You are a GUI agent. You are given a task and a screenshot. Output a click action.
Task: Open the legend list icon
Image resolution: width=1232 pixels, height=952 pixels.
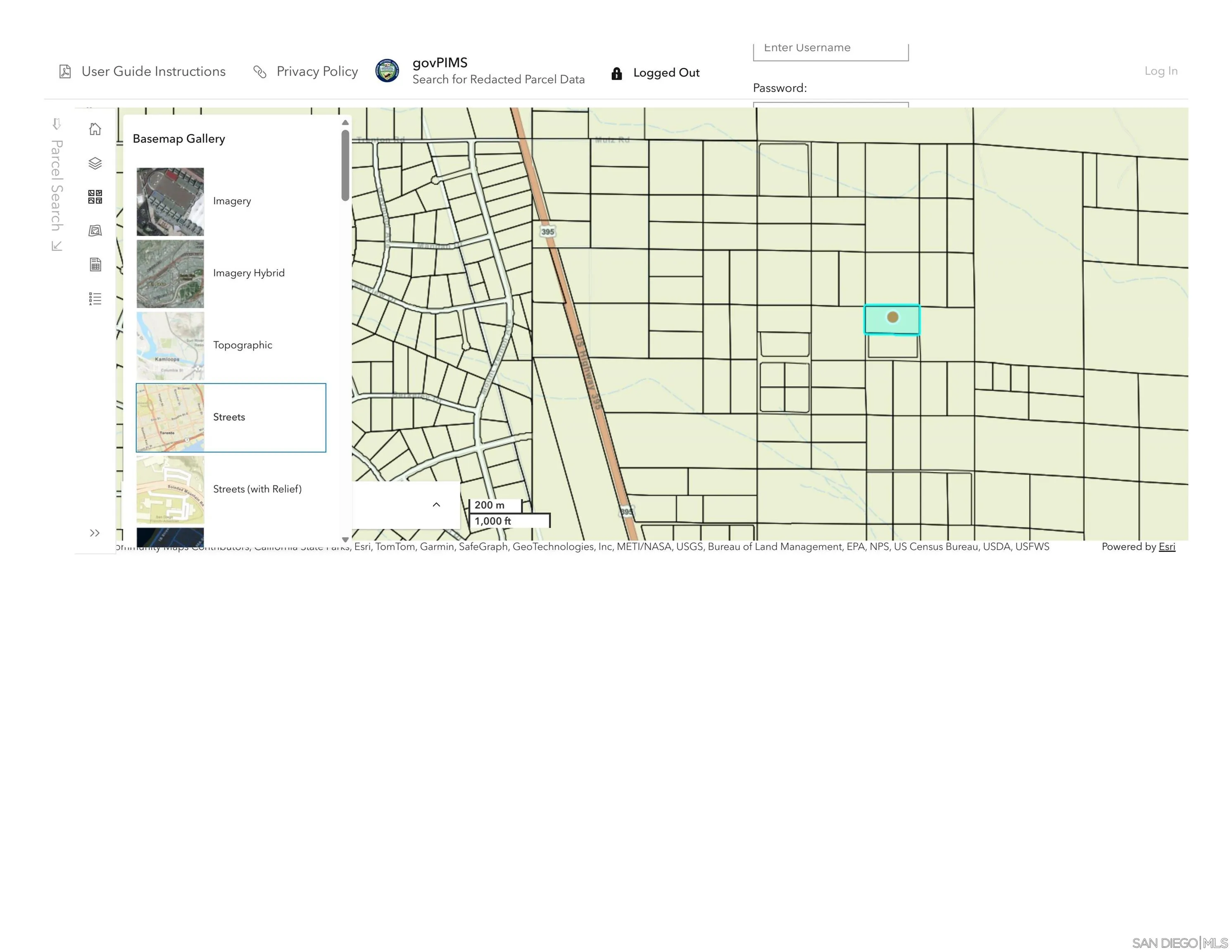(95, 298)
